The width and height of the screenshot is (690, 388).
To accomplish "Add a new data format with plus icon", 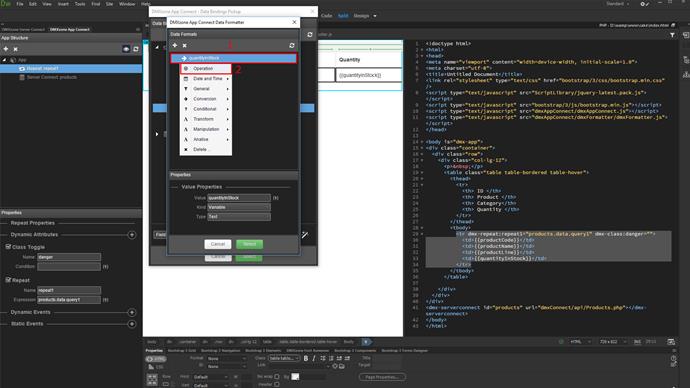I will coord(175,45).
